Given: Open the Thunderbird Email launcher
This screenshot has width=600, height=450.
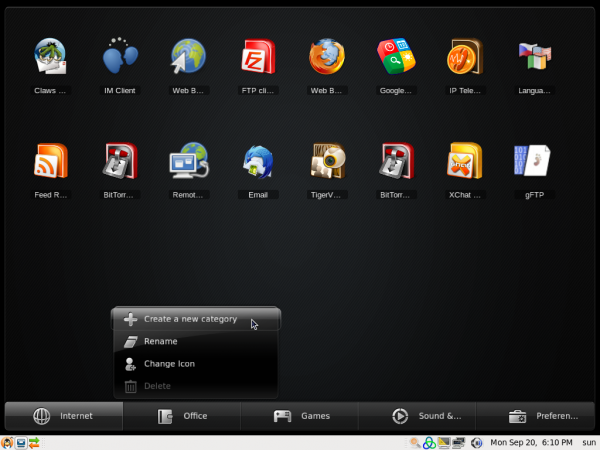Looking at the screenshot, I should 258,162.
